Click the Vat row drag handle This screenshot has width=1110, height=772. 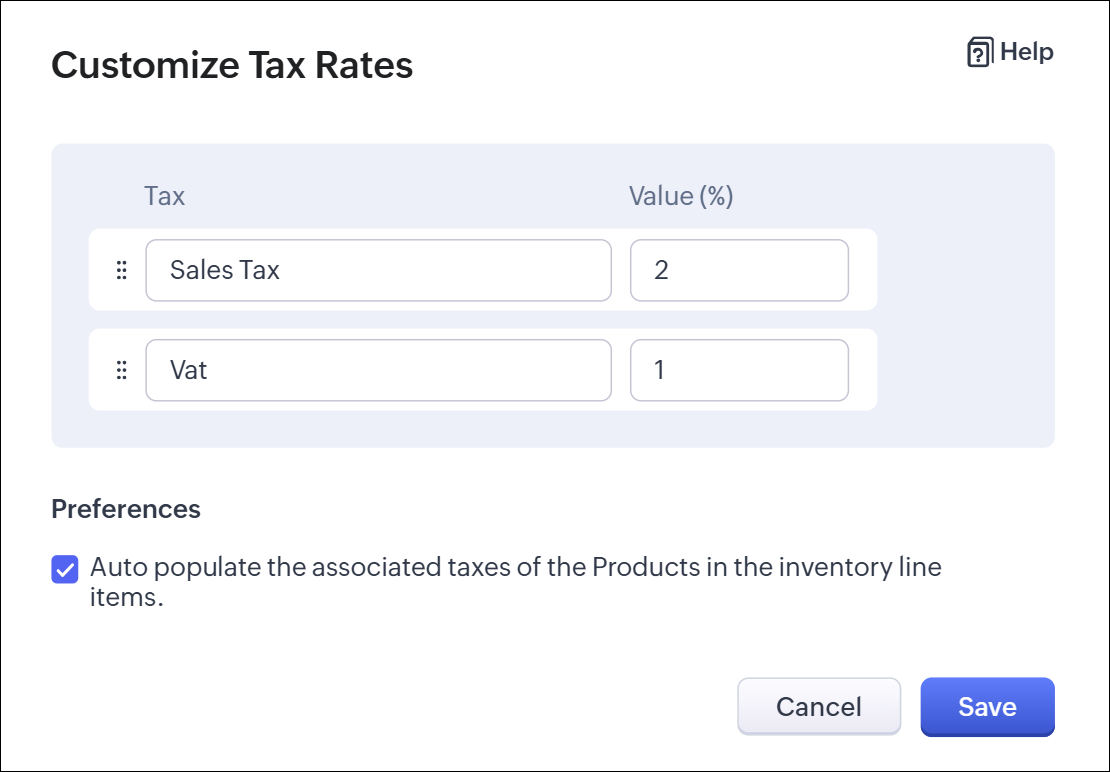[122, 370]
